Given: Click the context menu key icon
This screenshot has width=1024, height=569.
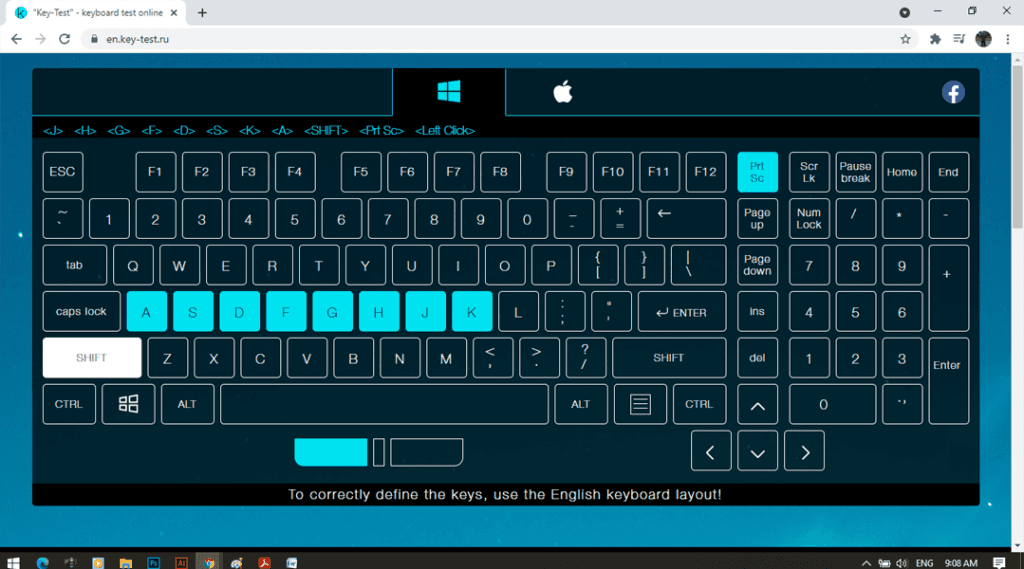Looking at the screenshot, I should pos(640,404).
